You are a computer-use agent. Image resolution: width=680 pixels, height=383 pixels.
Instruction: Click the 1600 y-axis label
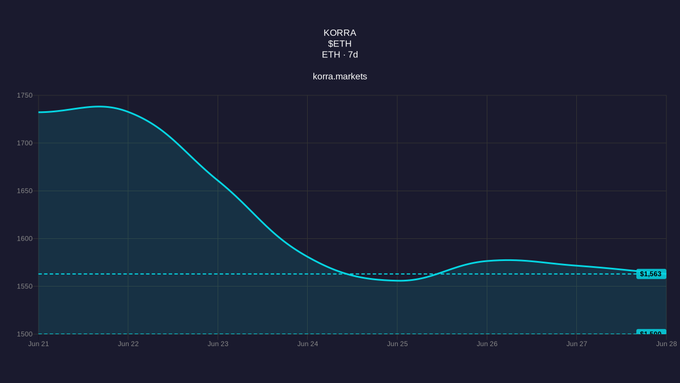(25, 239)
